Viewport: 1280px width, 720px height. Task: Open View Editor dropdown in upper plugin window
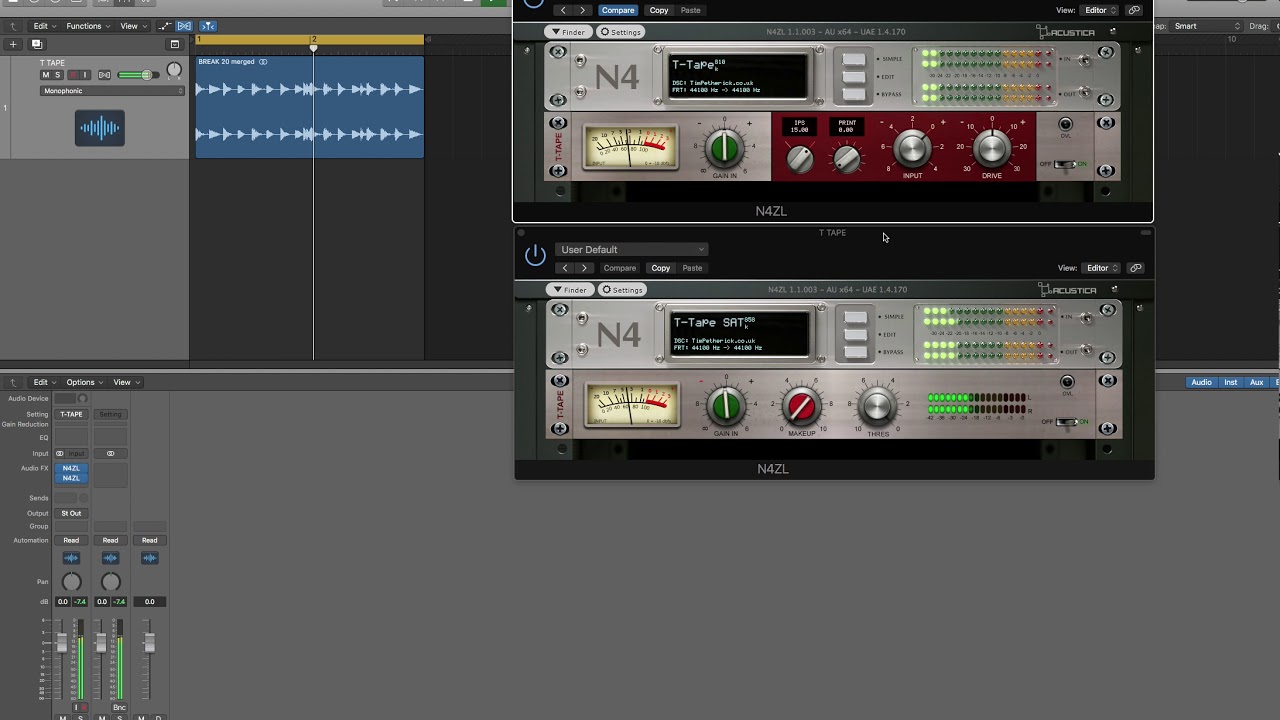(x=1100, y=10)
